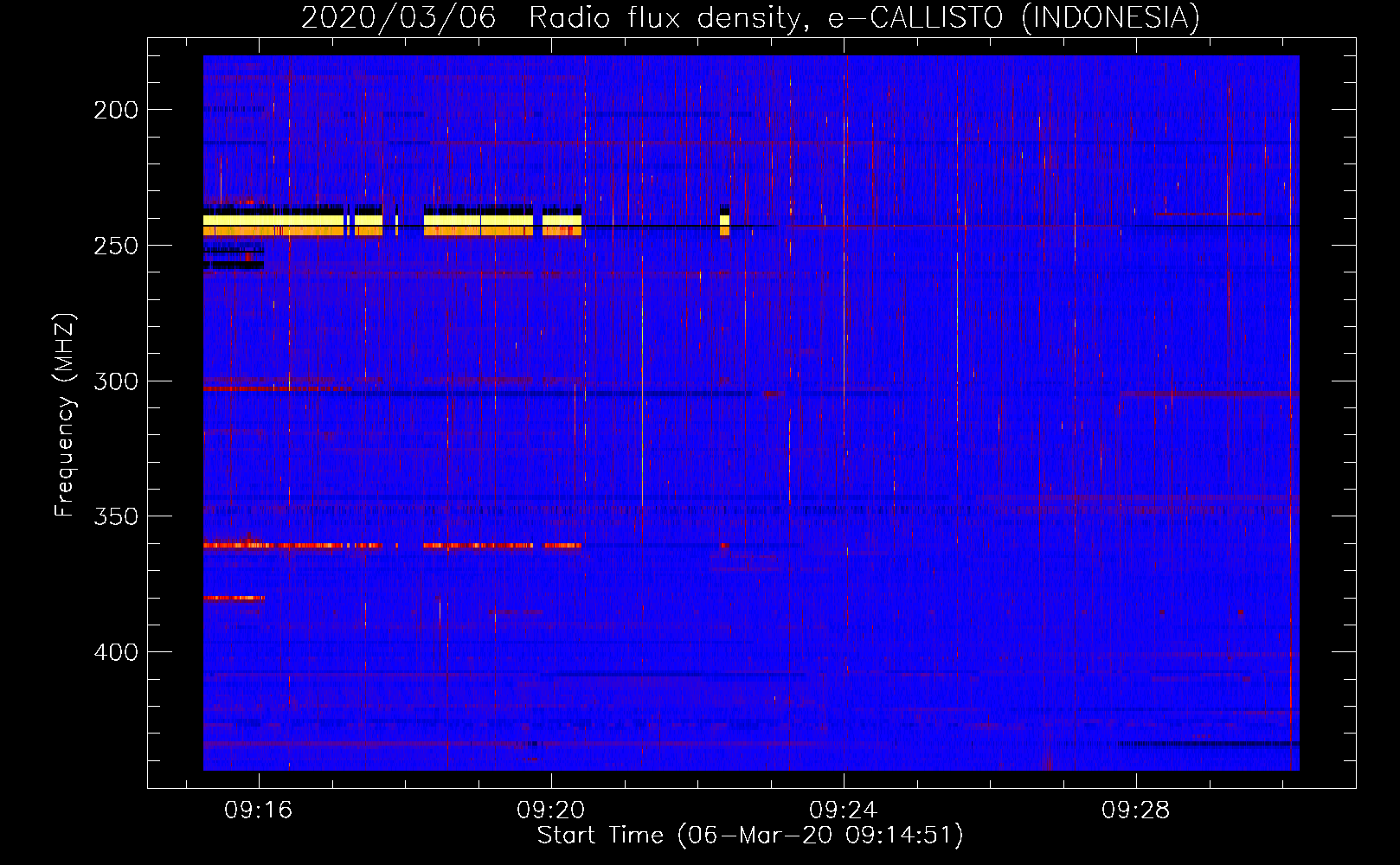1400x865 pixels.
Task: Click the 09:16 time tick label
Action: [x=259, y=811]
